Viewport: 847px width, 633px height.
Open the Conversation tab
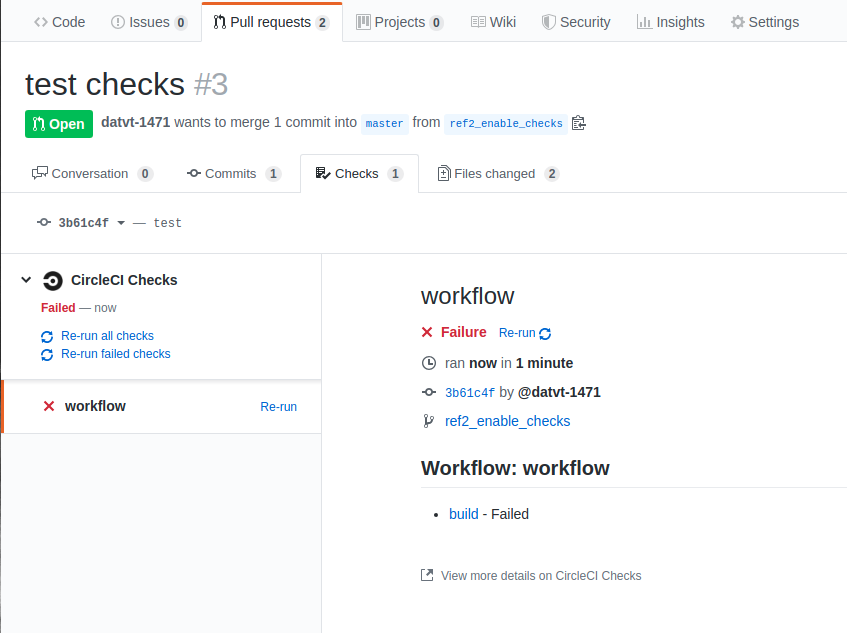[x=91, y=174]
